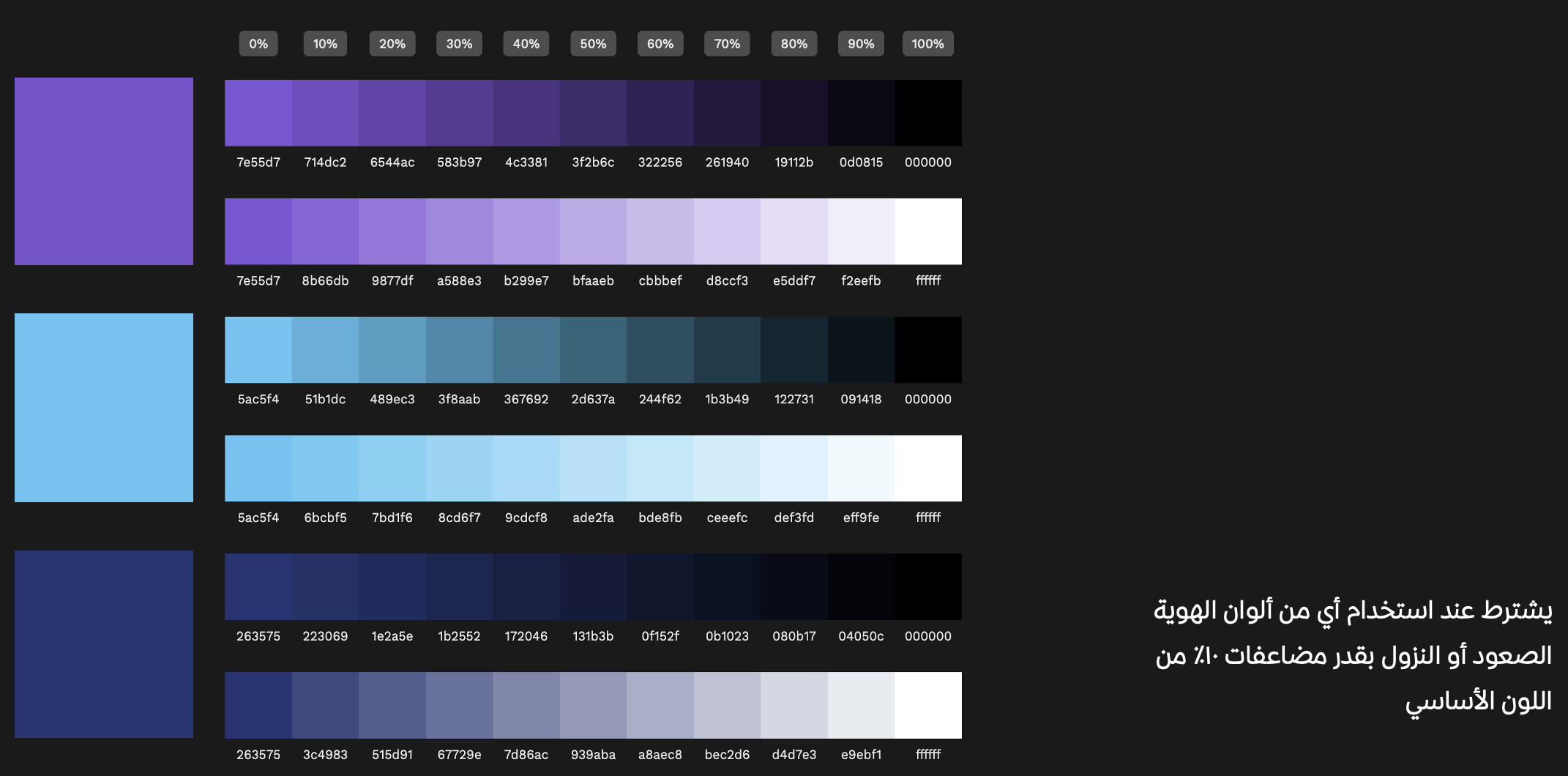Click the 50% percentage label
The width and height of the screenshot is (1568, 776).
(593, 44)
